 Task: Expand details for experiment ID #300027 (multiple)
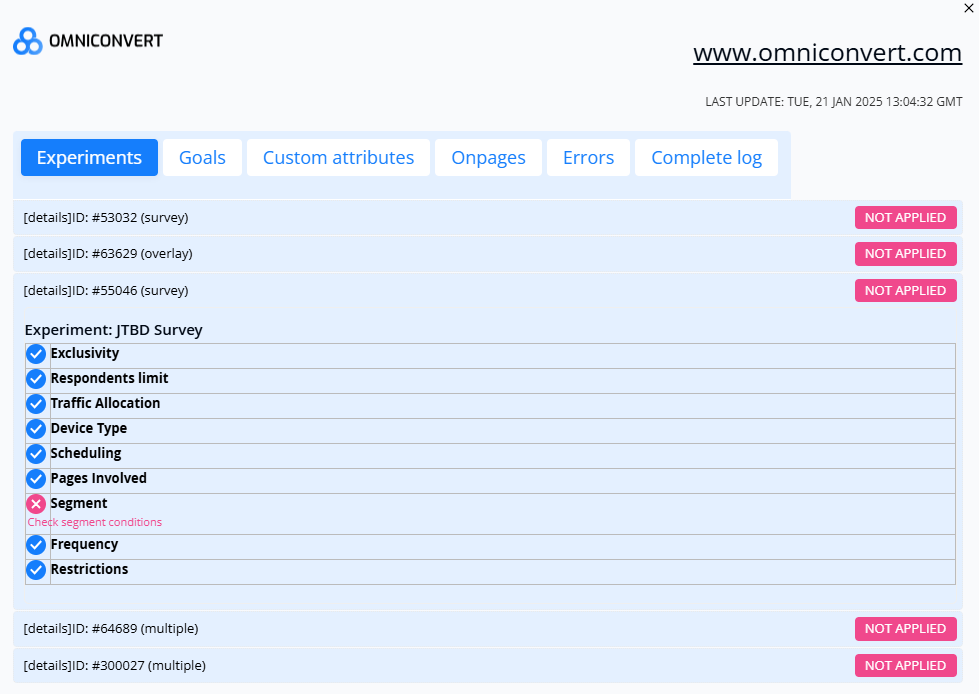pyautogui.click(x=49, y=666)
